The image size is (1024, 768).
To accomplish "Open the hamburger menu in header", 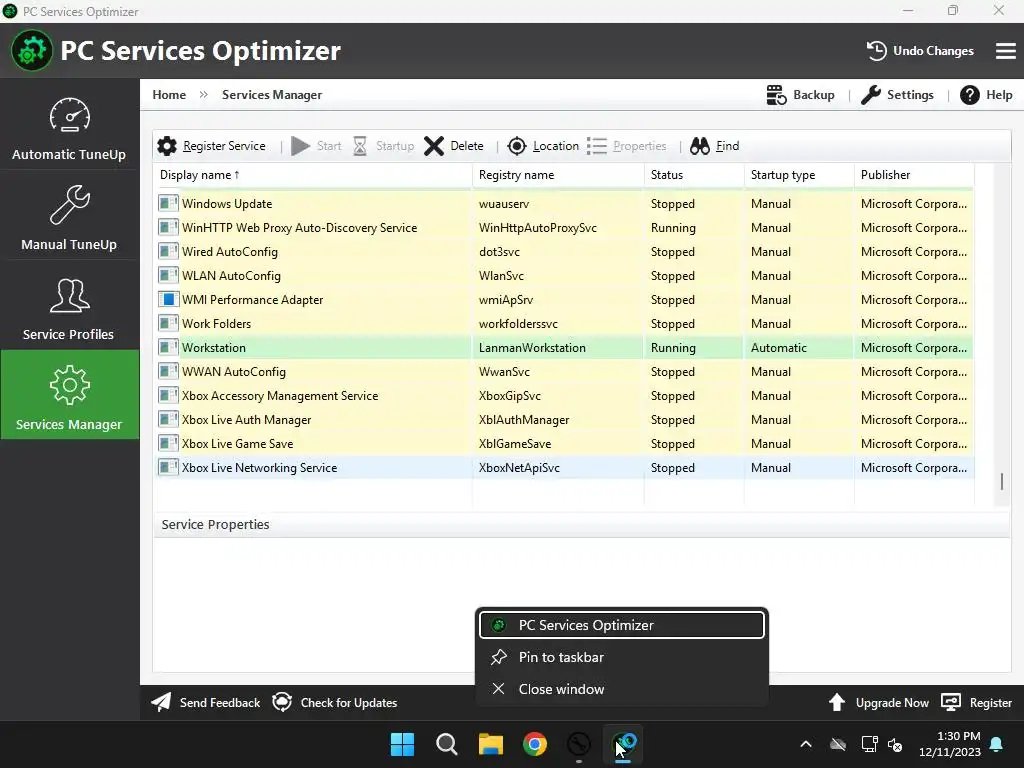I will (1005, 51).
